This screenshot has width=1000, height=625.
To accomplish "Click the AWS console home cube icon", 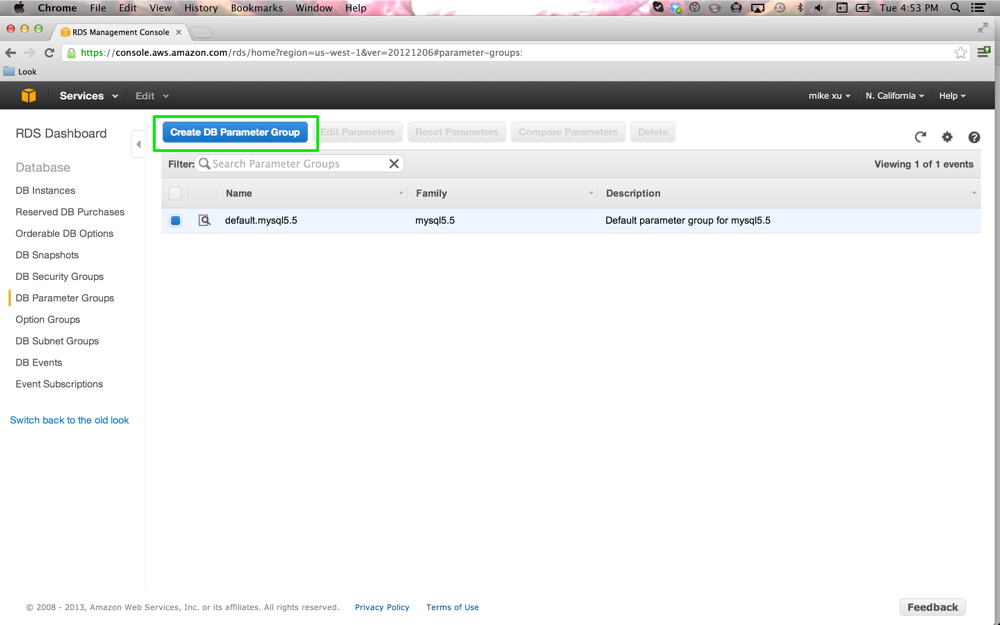I will (29, 96).
